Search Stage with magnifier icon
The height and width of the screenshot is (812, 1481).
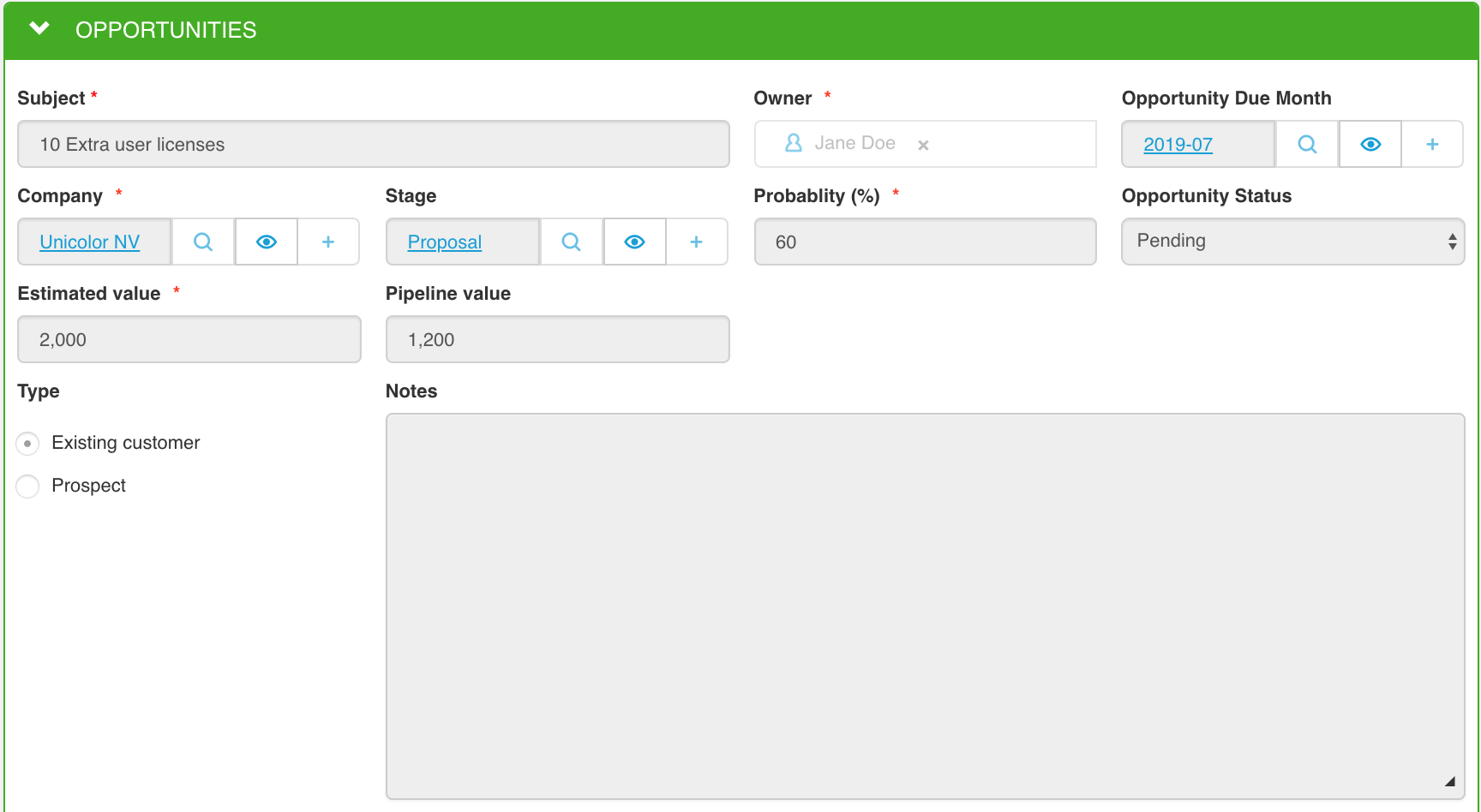571,242
